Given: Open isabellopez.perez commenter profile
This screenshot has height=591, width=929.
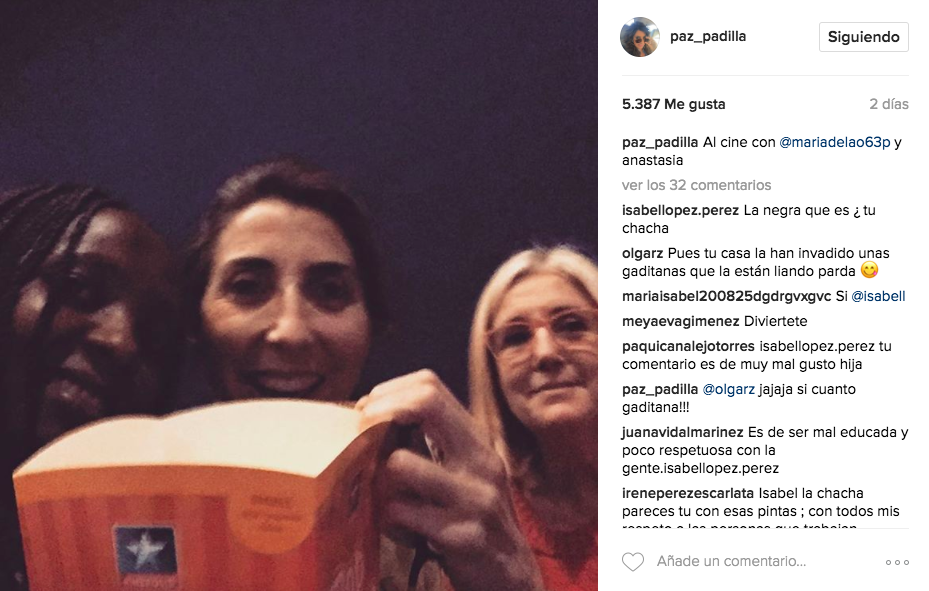Looking at the screenshot, I should tap(680, 210).
